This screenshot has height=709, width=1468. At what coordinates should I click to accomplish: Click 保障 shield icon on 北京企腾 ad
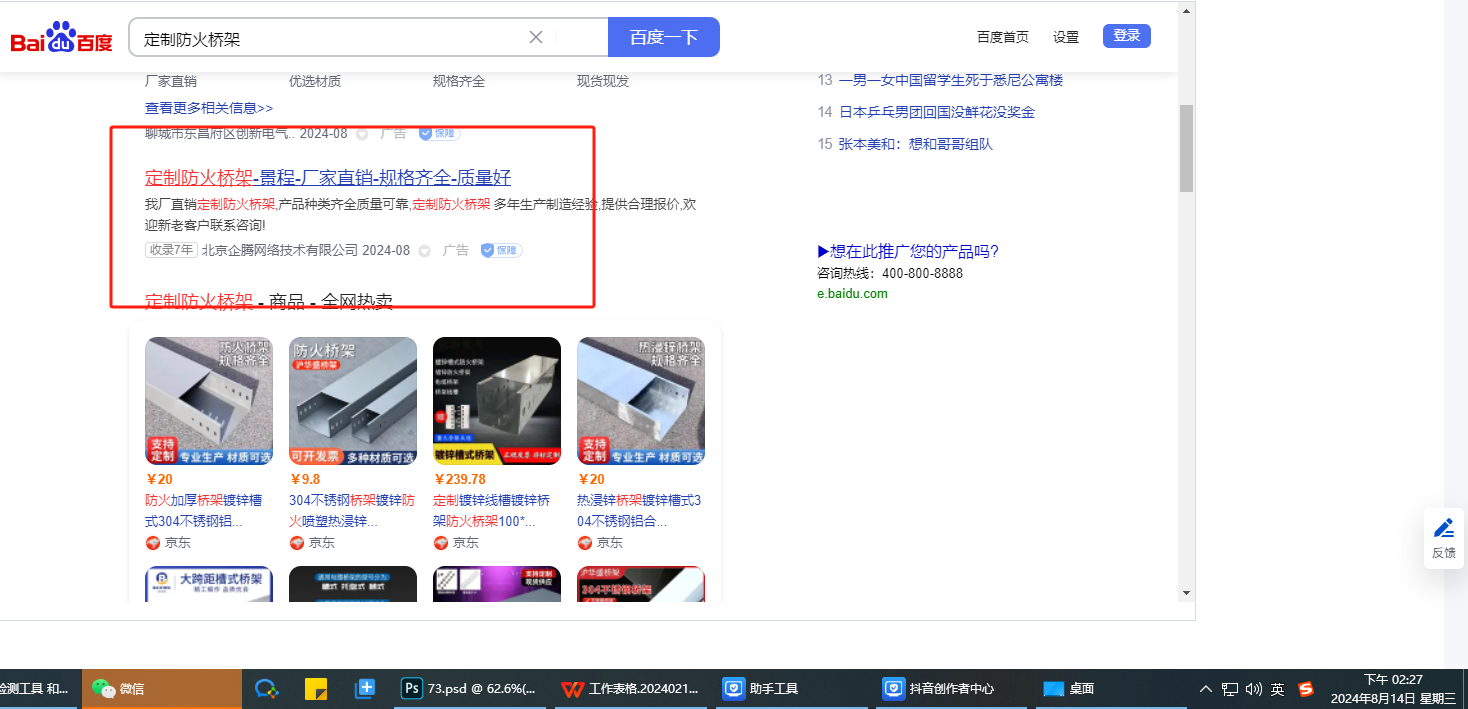click(501, 250)
